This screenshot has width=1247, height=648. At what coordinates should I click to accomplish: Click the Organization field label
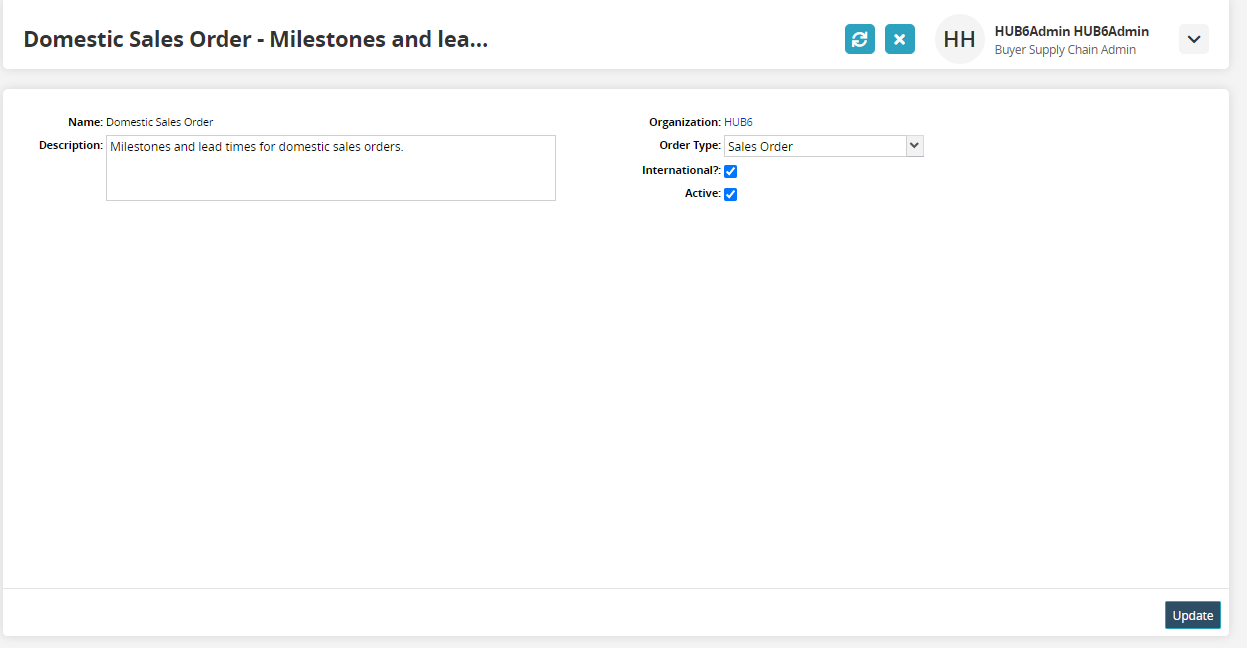(684, 122)
